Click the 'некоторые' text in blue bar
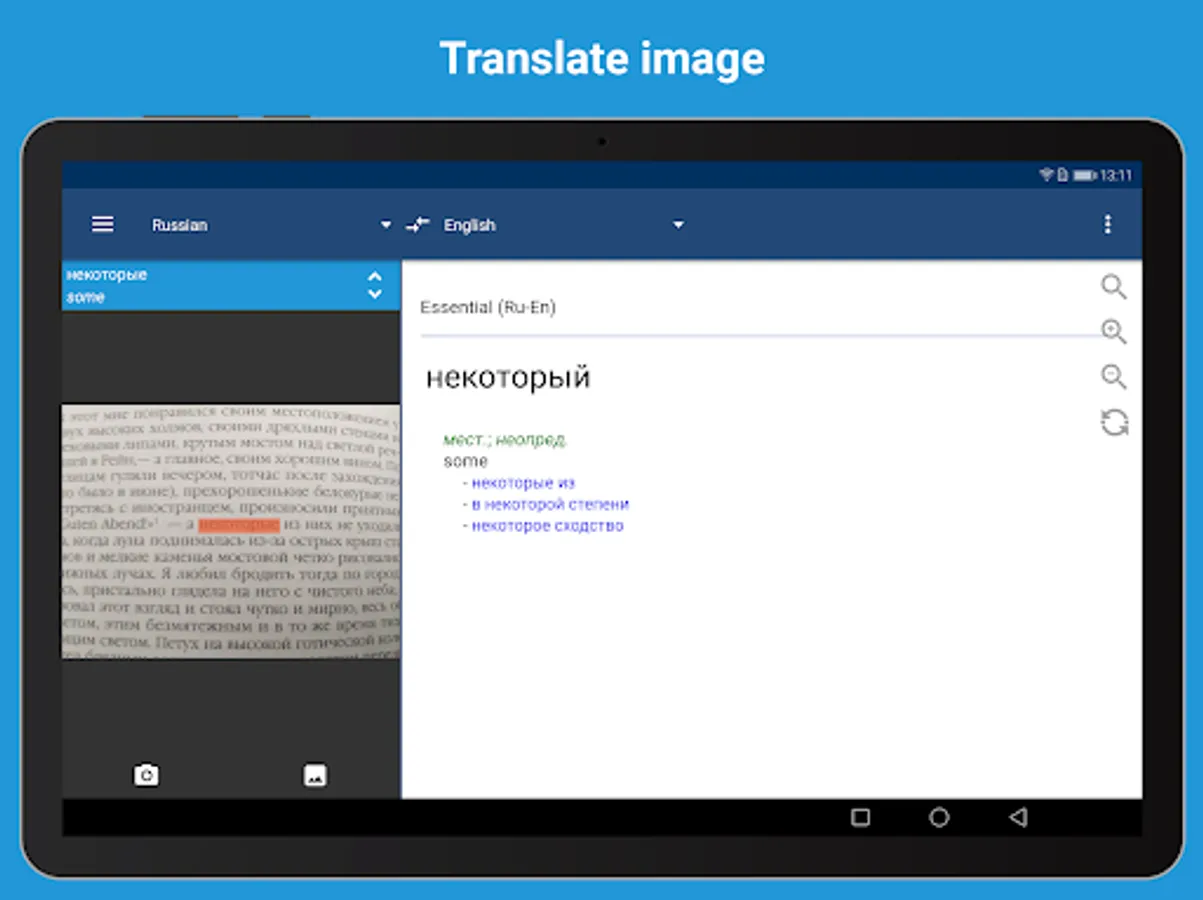 coord(106,275)
